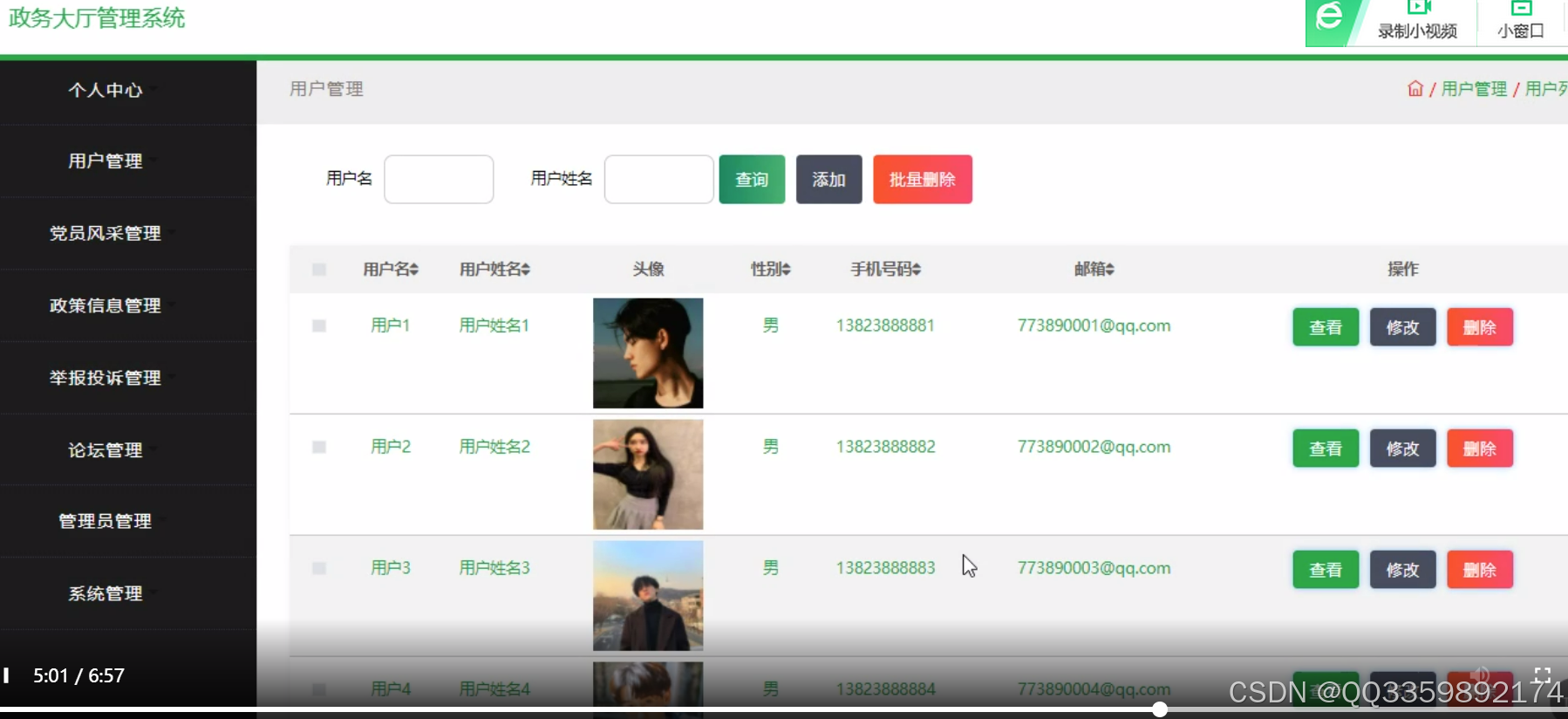View details of 用户2 with 查看
The image size is (1568, 719).
1326,449
